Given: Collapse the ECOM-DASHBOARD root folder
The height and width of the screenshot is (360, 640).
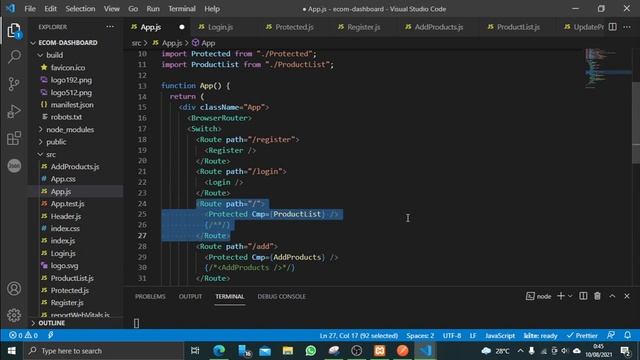Looking at the screenshot, I should [x=68, y=42].
